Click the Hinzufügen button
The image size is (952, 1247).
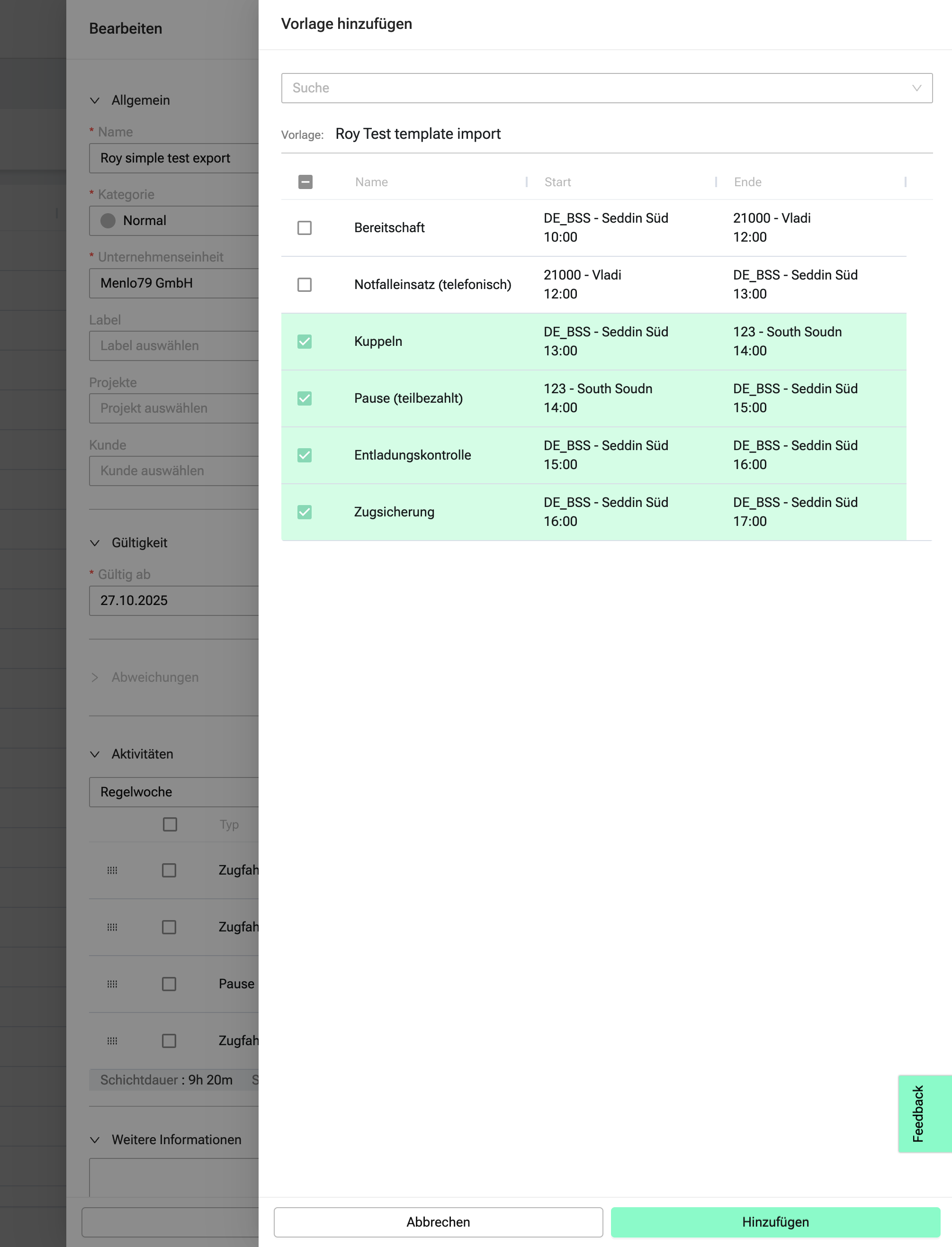(775, 1221)
